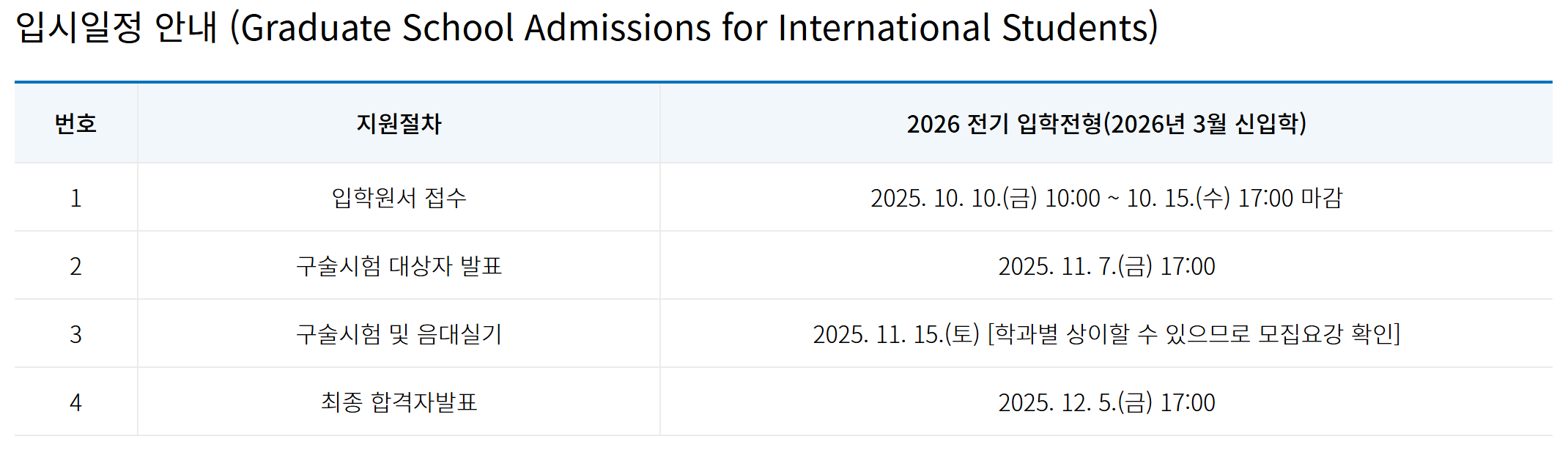Select row number 1 cell
This screenshot has width=1568, height=450.
click(75, 198)
